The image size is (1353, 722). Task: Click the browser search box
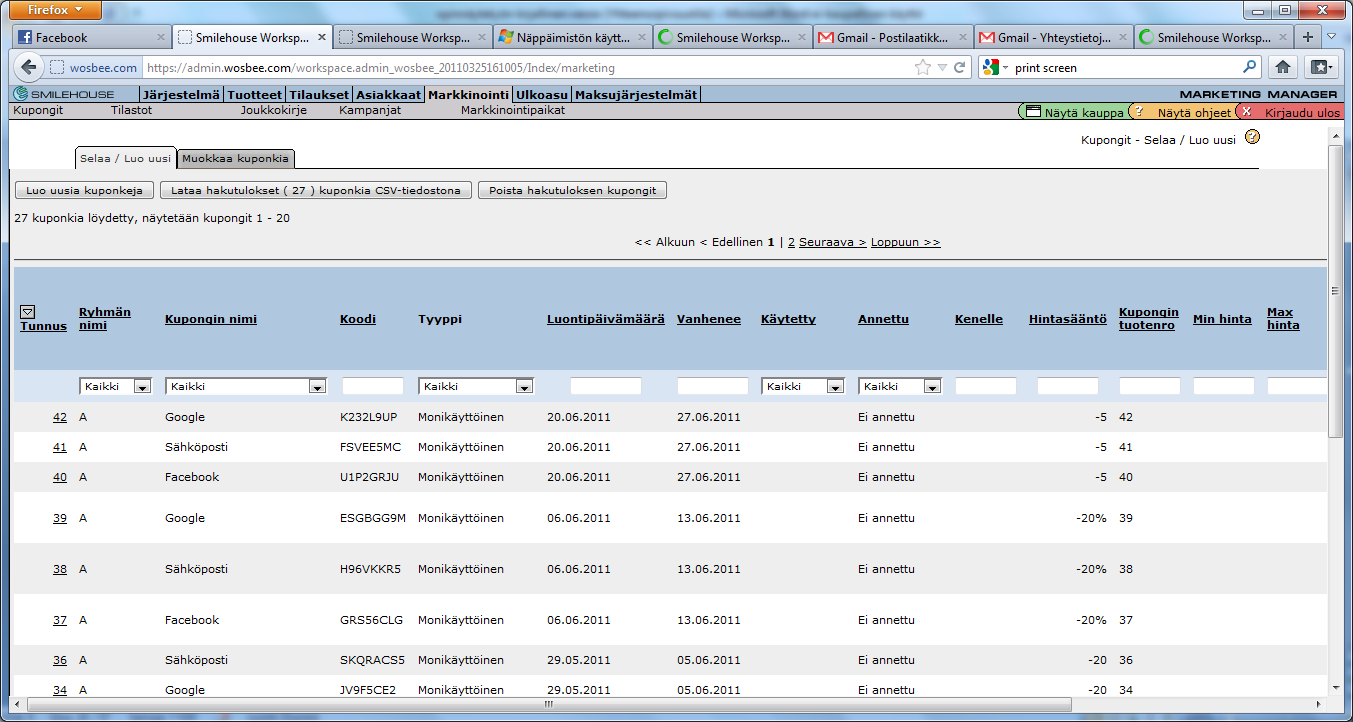pos(1127,68)
